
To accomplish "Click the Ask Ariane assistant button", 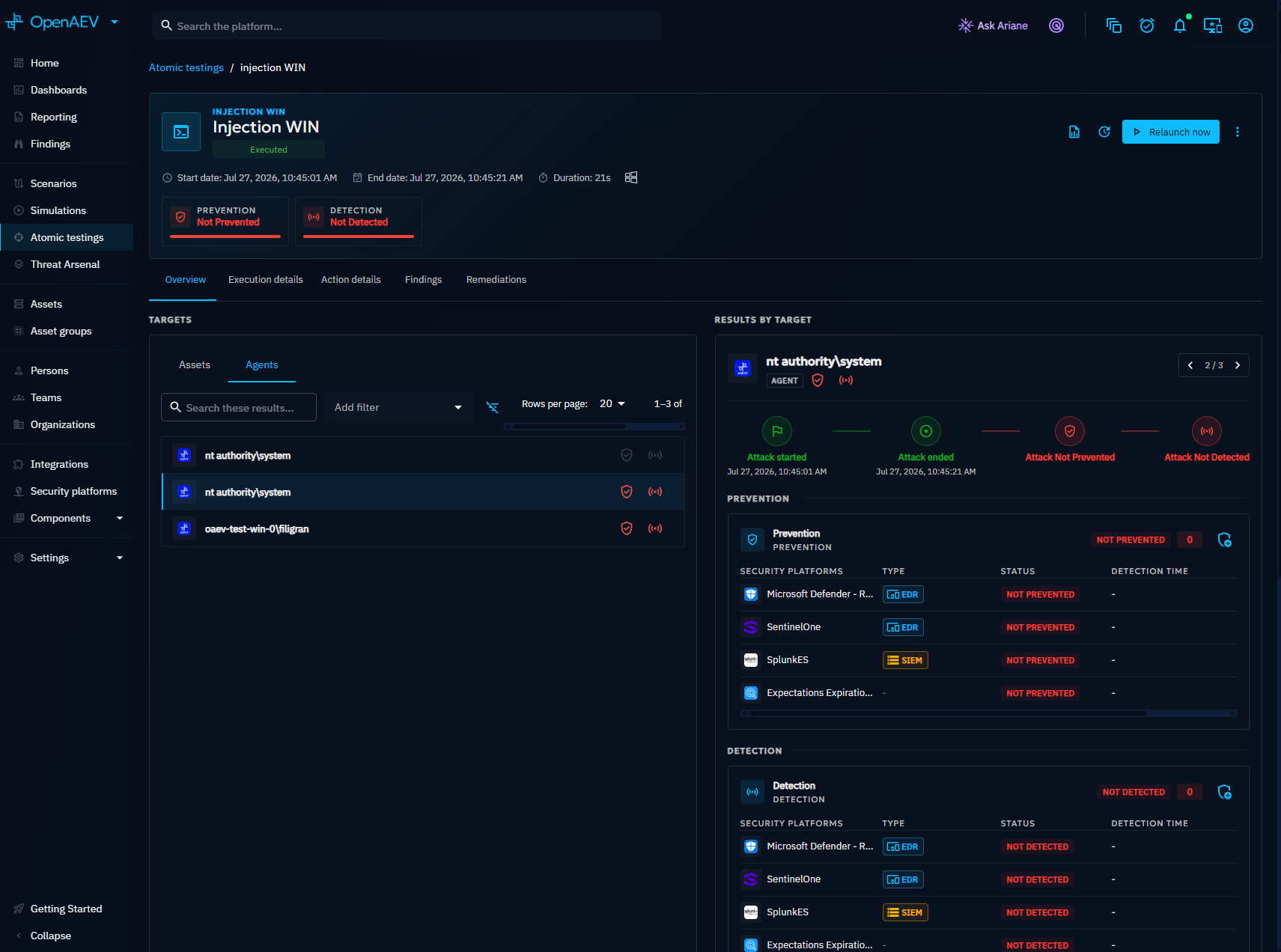I will (993, 25).
